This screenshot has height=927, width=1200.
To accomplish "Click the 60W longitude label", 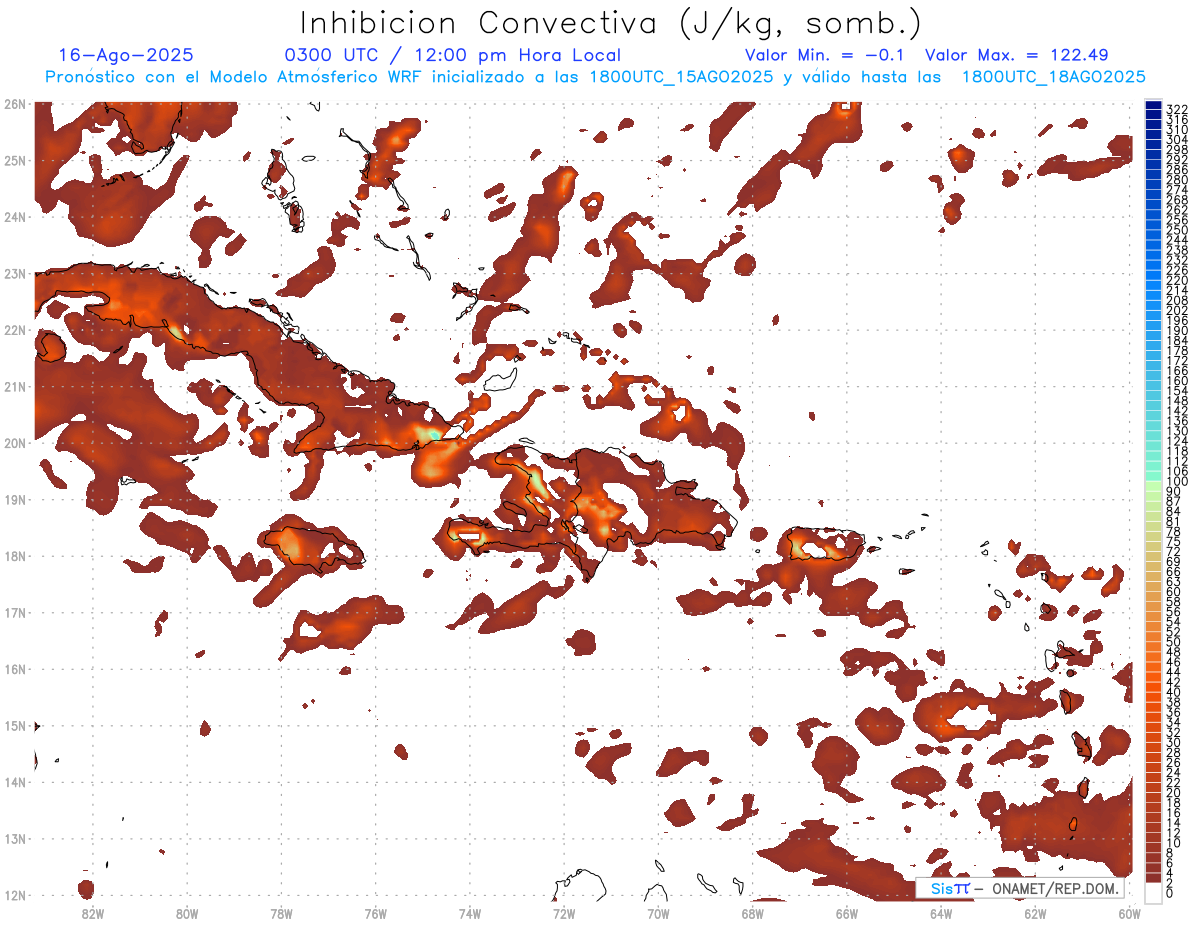I will pos(1130,913).
